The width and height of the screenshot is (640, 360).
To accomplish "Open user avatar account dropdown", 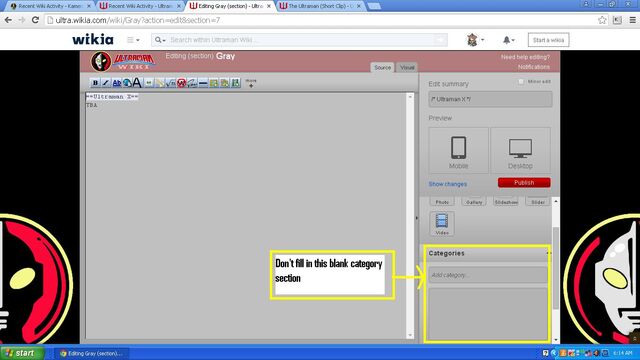I will (x=476, y=40).
